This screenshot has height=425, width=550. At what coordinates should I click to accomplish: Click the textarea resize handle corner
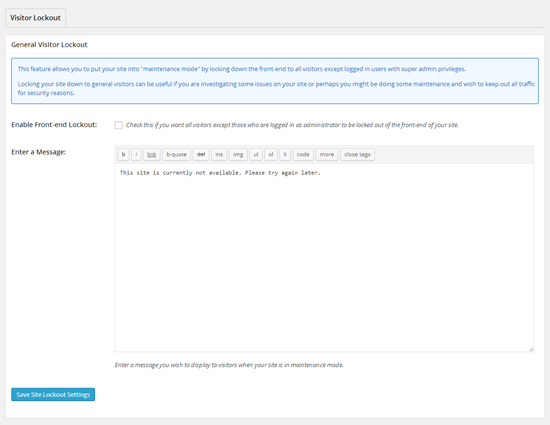pyautogui.click(x=531, y=349)
